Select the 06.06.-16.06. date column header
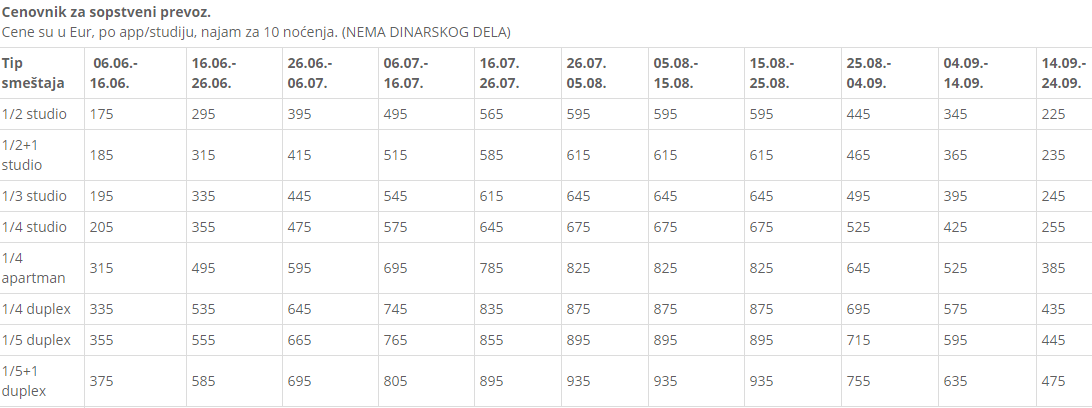 point(116,73)
